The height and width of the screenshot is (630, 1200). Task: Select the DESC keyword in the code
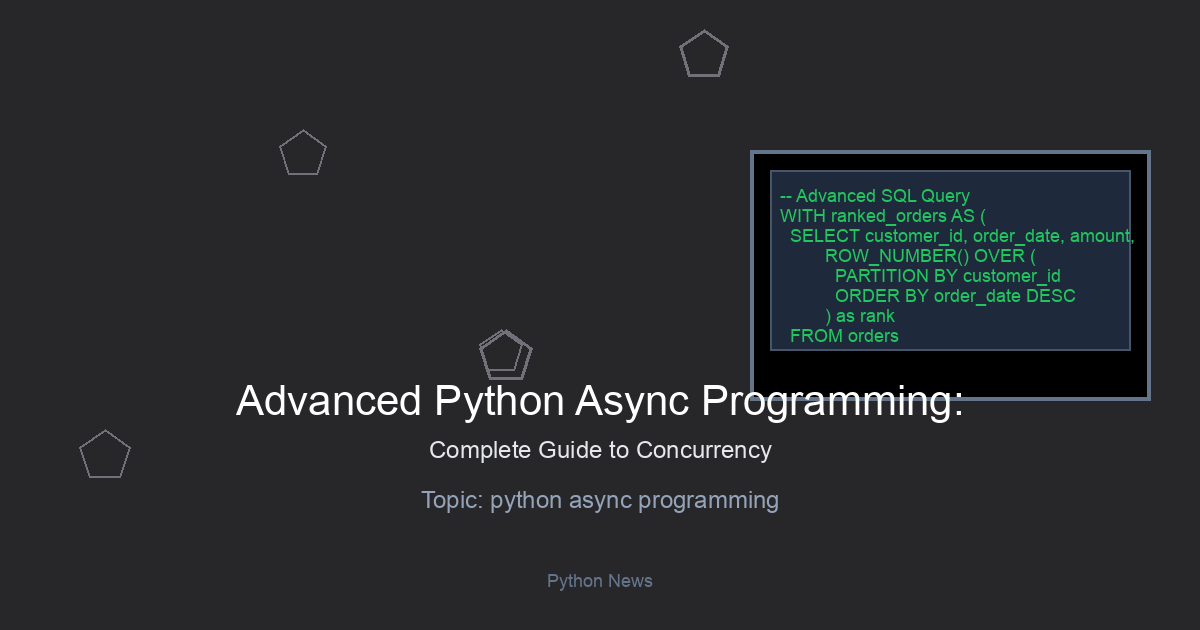[x=1050, y=296]
